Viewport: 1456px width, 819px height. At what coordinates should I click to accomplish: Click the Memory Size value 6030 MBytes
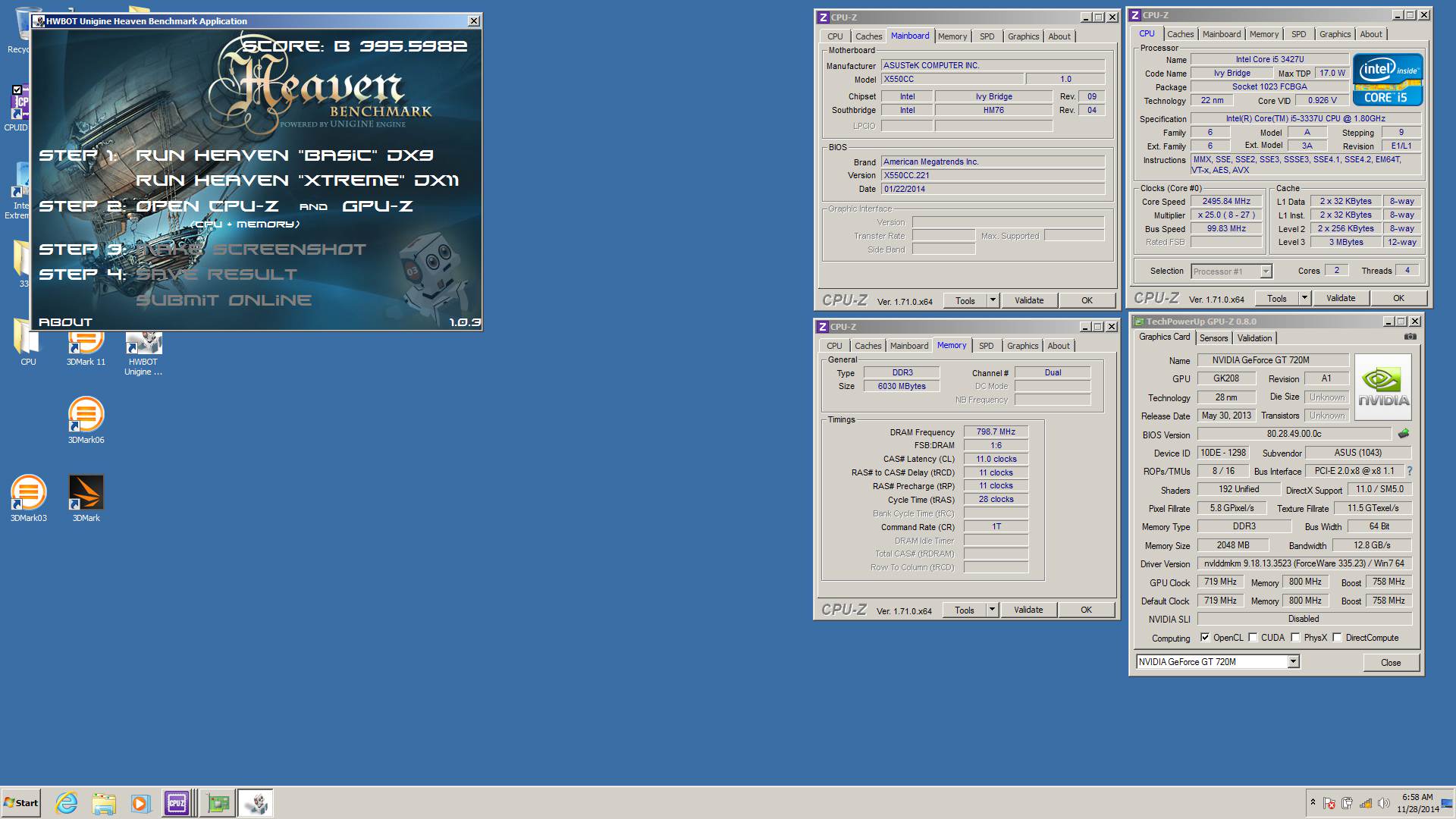pos(902,386)
